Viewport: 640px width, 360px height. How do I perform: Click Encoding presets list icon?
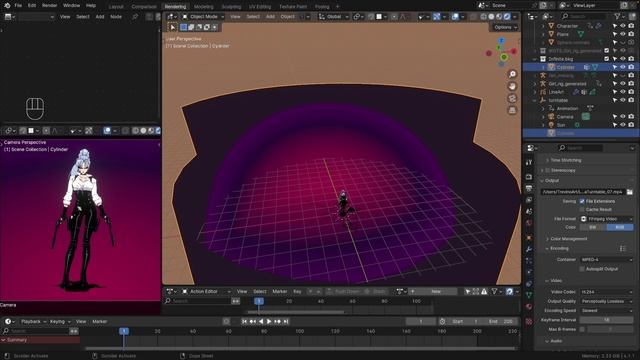tap(622, 248)
